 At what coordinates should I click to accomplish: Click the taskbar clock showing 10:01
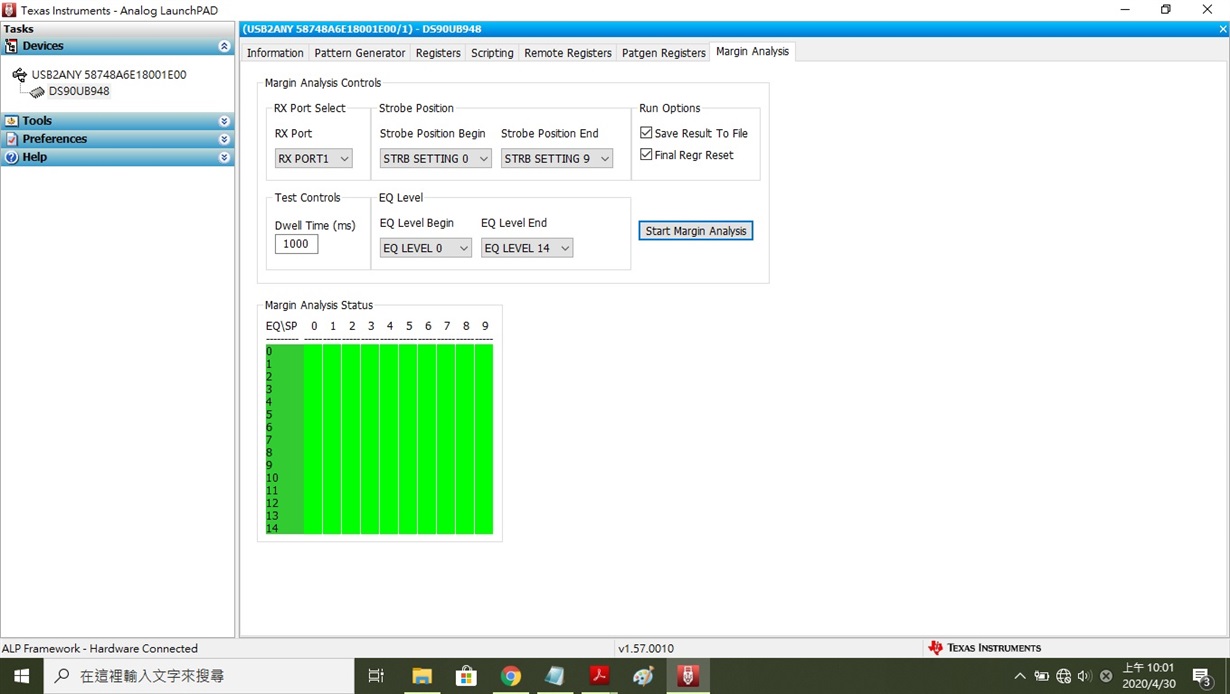coord(1148,676)
